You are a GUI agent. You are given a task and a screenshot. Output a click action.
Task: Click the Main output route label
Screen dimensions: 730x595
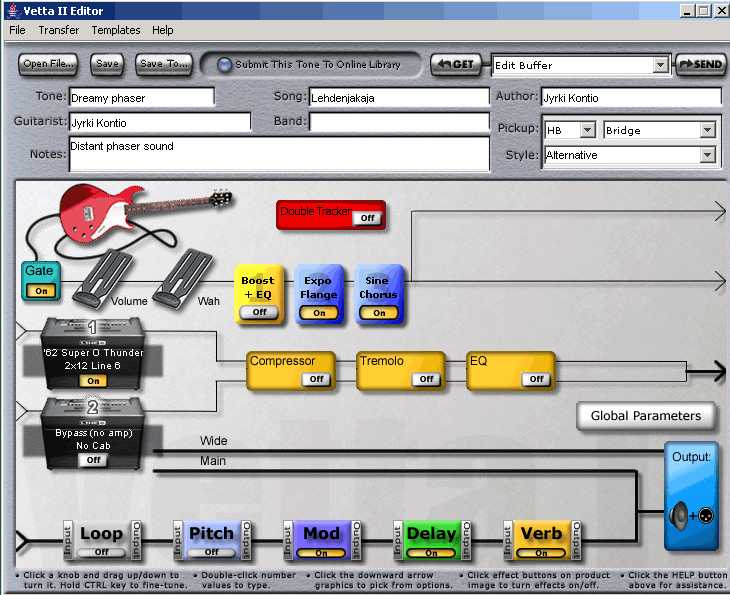213,460
